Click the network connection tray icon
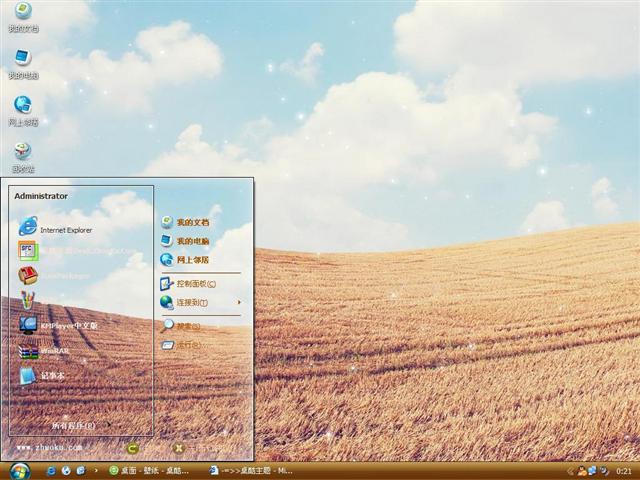 (x=592, y=471)
